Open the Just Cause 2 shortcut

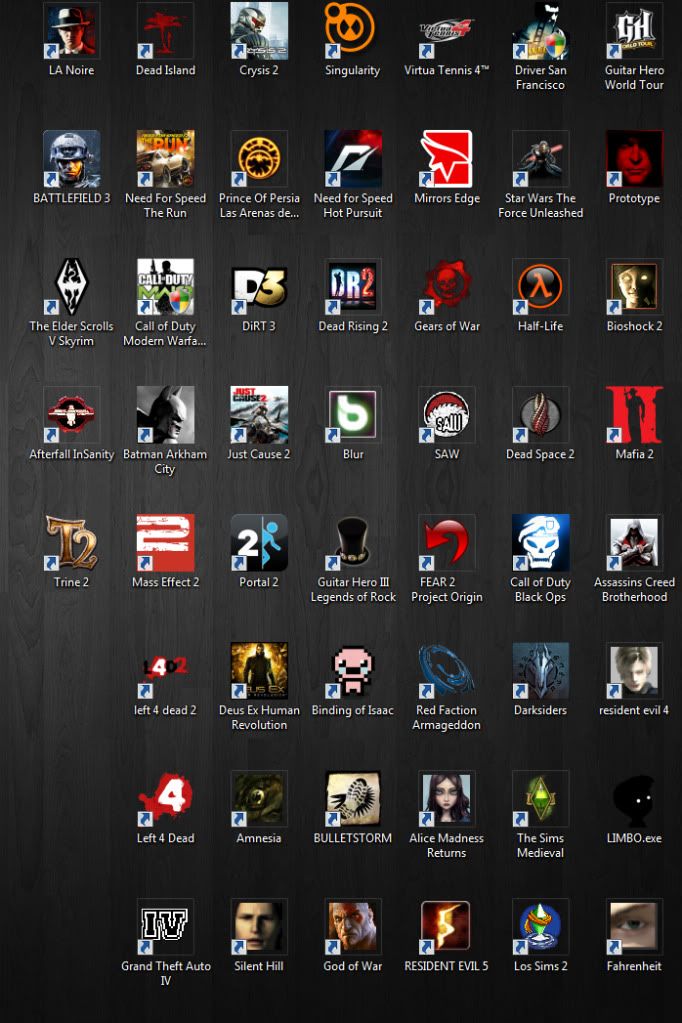click(x=259, y=414)
